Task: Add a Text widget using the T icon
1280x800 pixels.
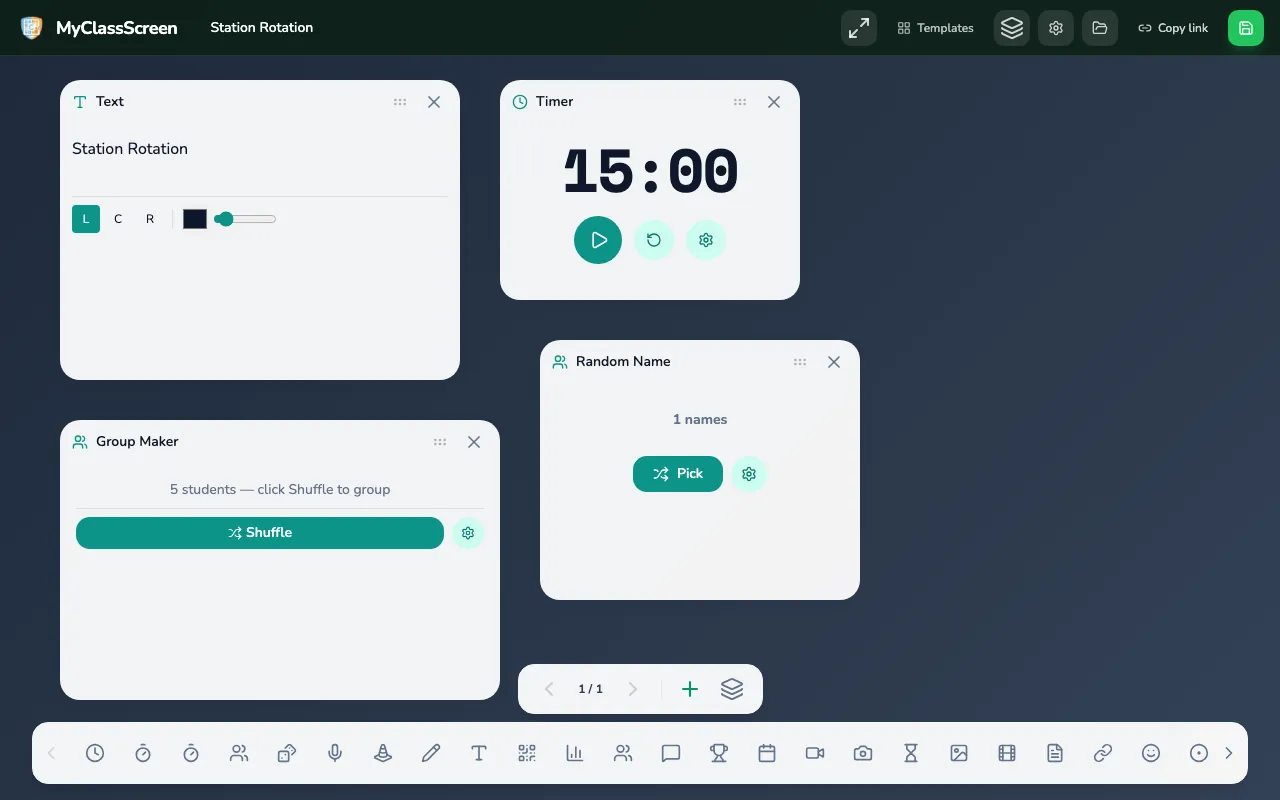Action: coord(479,753)
